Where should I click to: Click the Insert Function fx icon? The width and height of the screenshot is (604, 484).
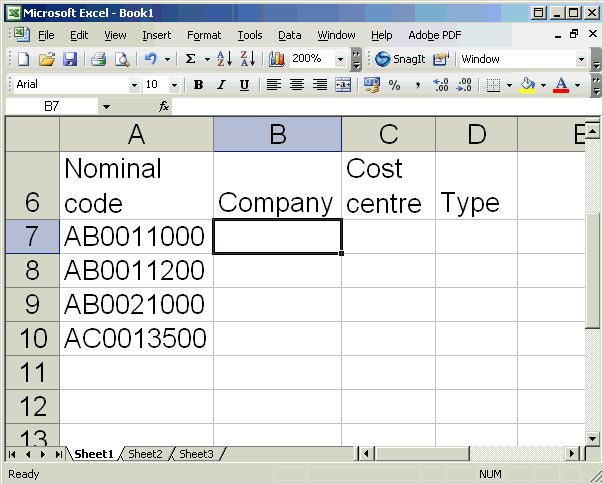164,106
